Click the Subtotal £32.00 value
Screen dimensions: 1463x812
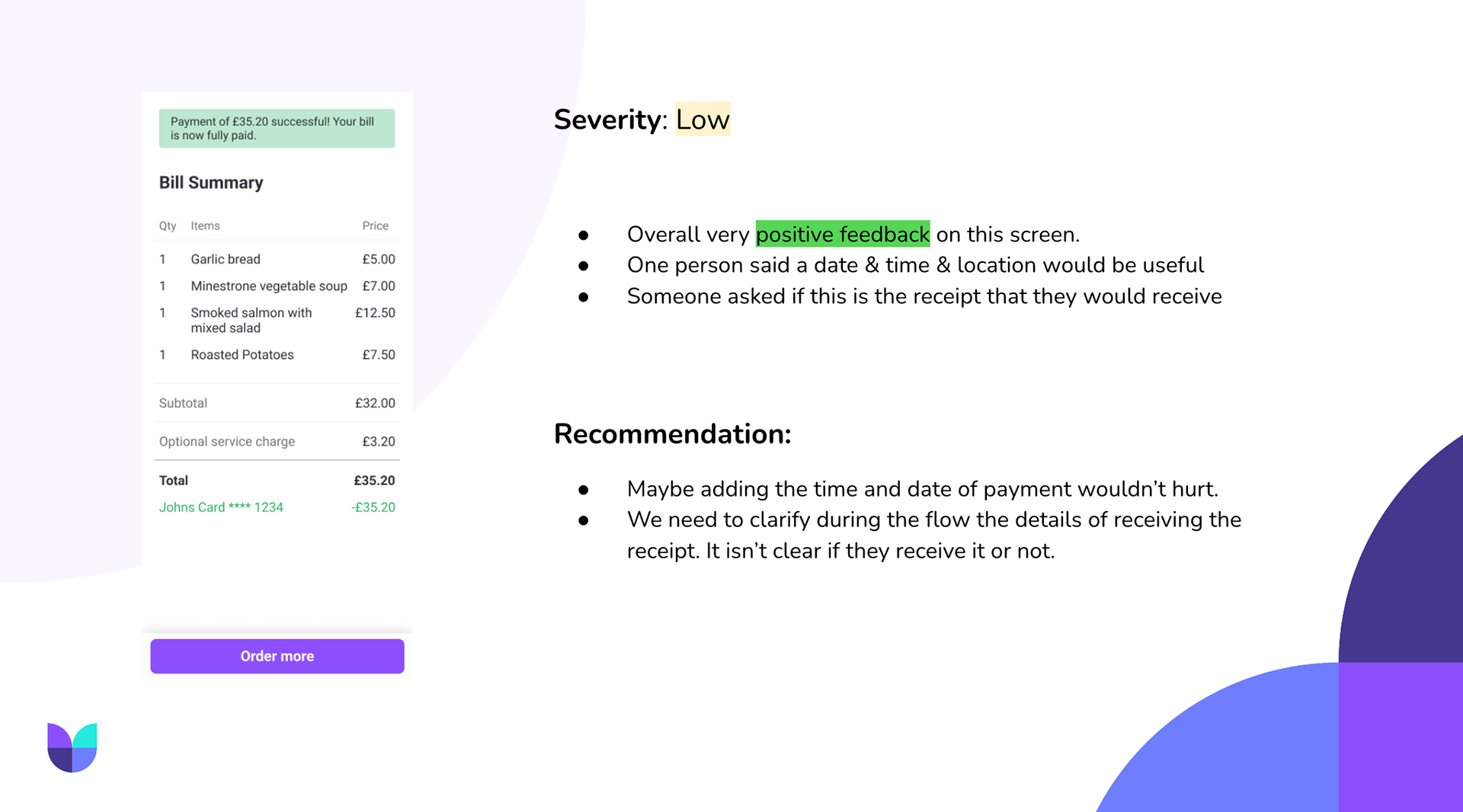click(x=375, y=403)
